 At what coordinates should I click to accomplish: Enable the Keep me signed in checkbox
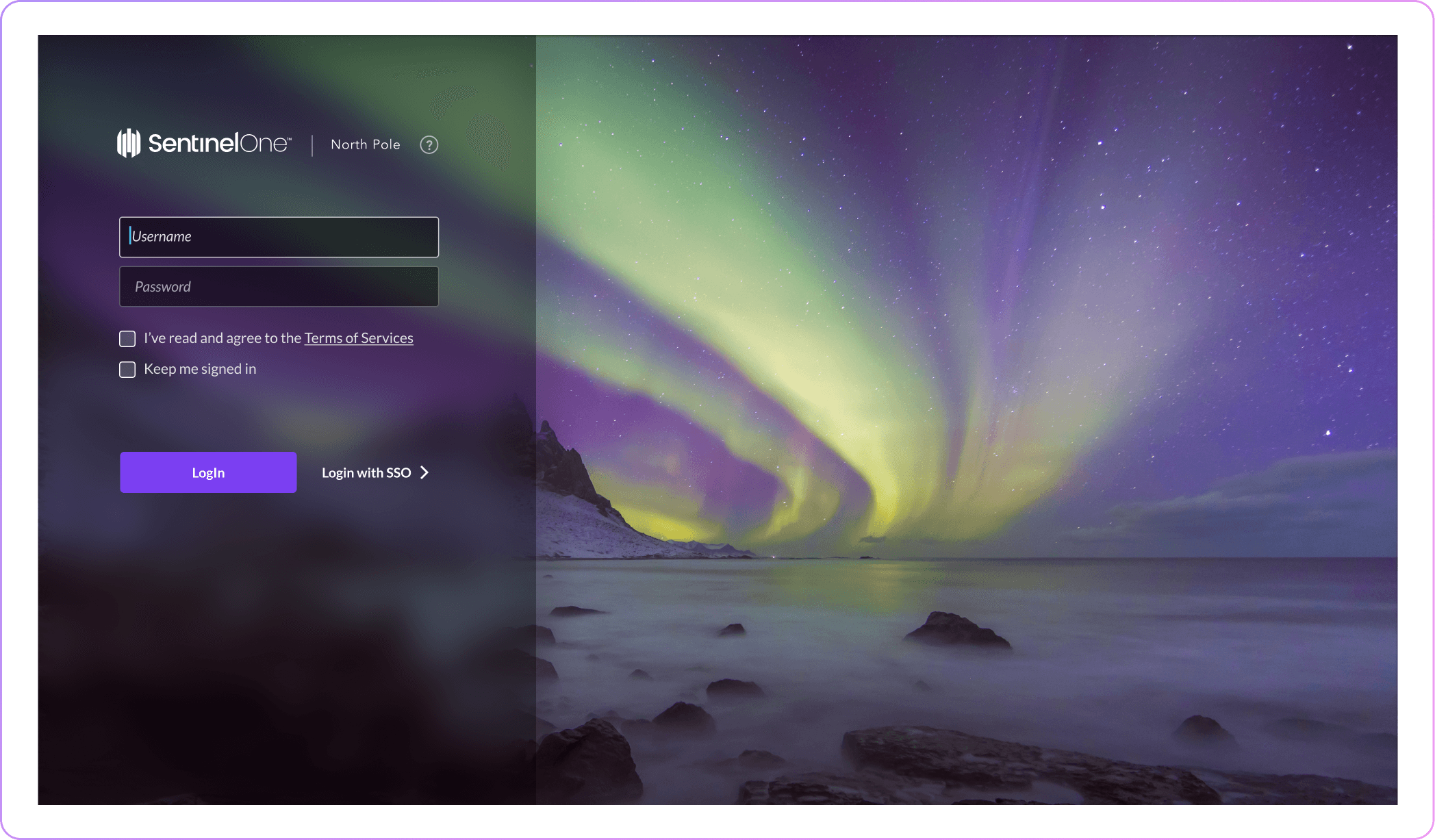click(x=127, y=370)
